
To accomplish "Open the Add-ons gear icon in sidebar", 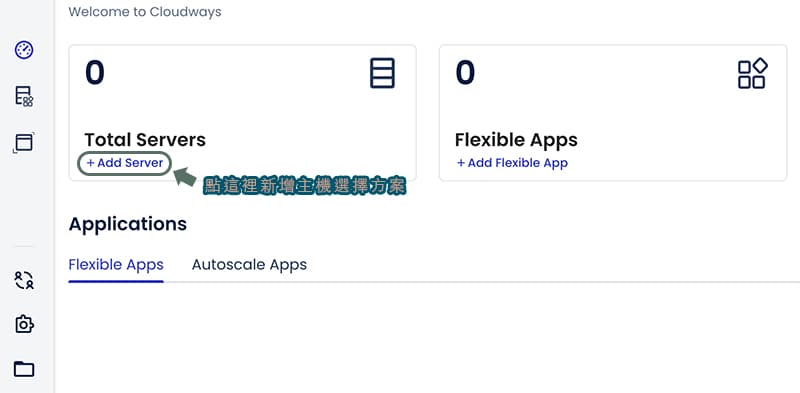I will (24, 324).
